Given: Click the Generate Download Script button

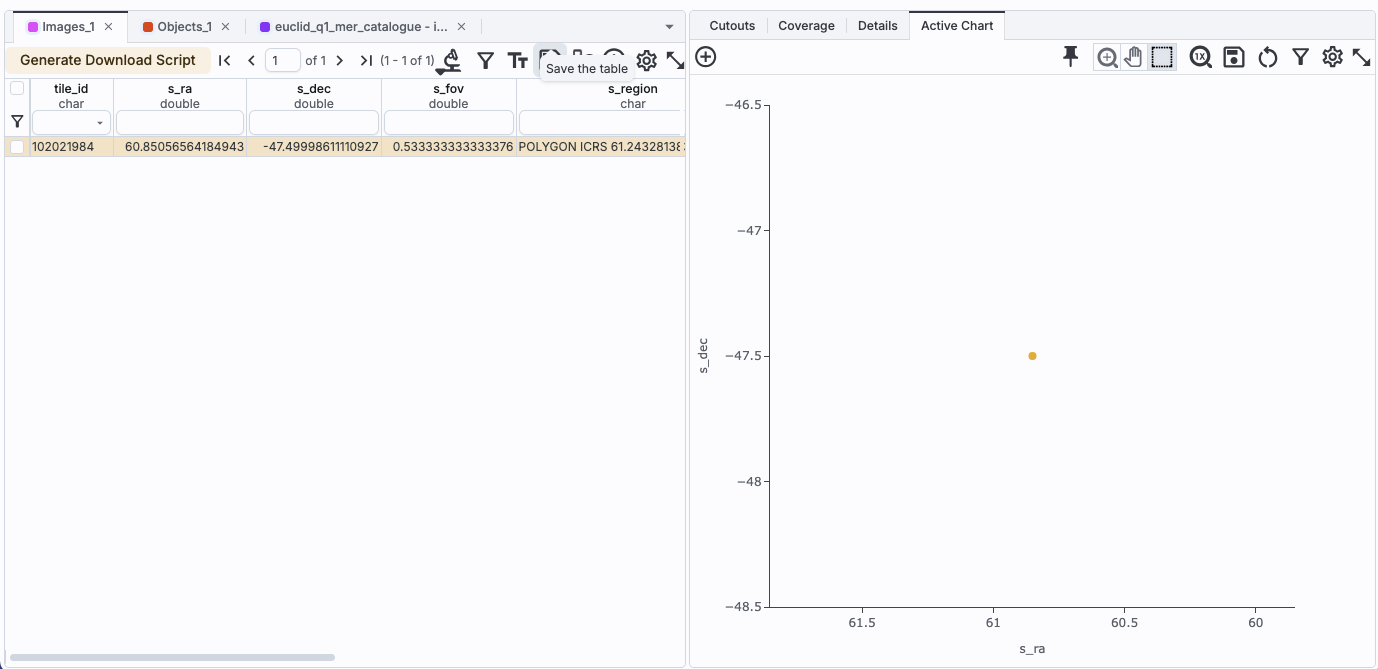Looking at the screenshot, I should [x=108, y=60].
